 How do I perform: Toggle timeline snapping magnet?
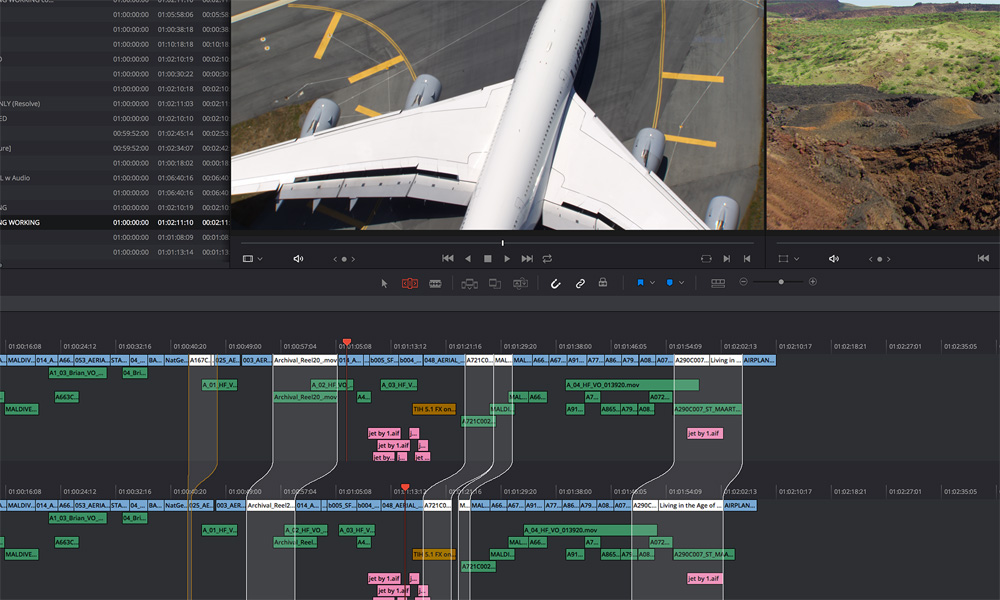[x=556, y=284]
